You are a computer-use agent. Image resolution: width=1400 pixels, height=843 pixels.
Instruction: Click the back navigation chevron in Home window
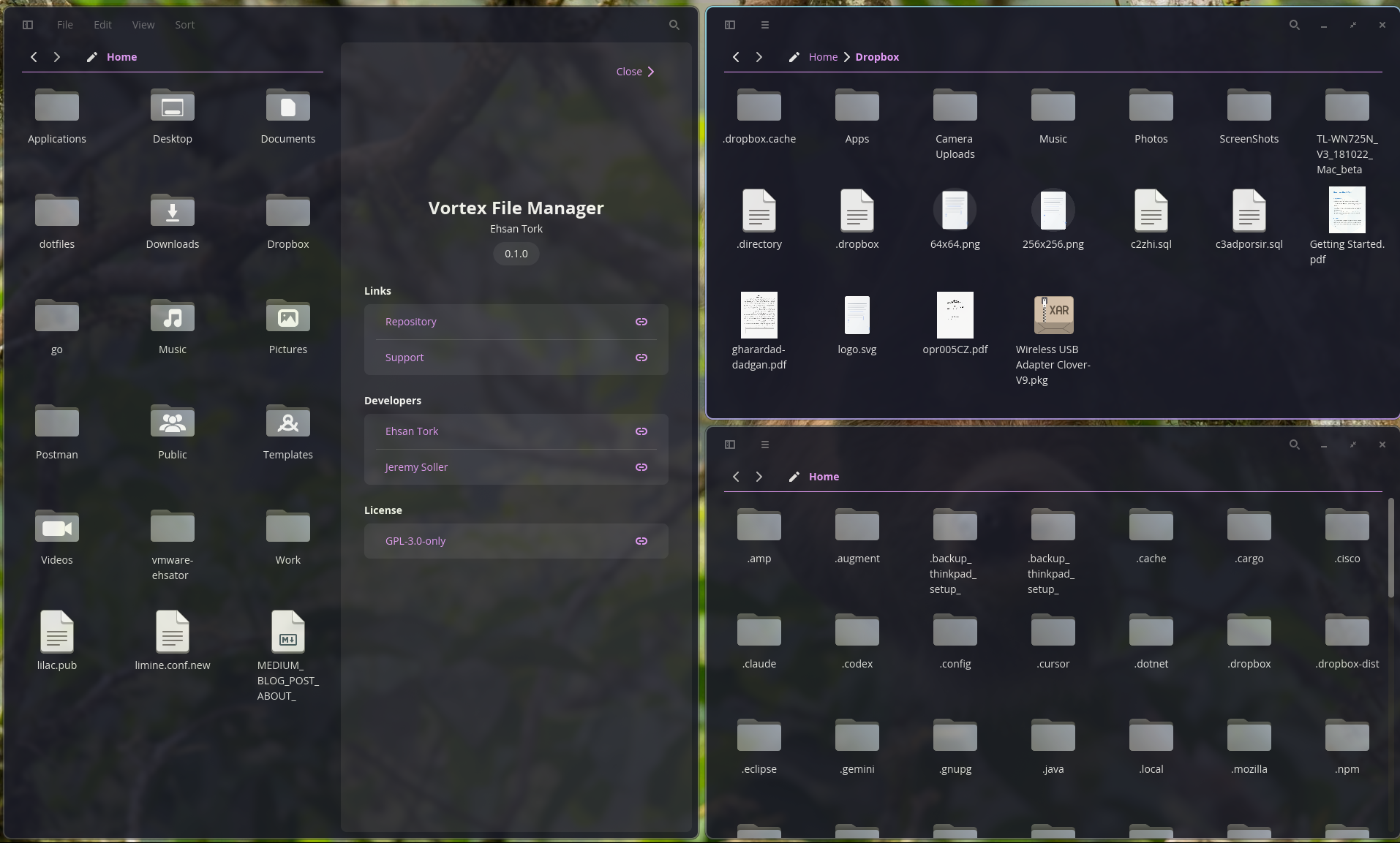(x=736, y=477)
